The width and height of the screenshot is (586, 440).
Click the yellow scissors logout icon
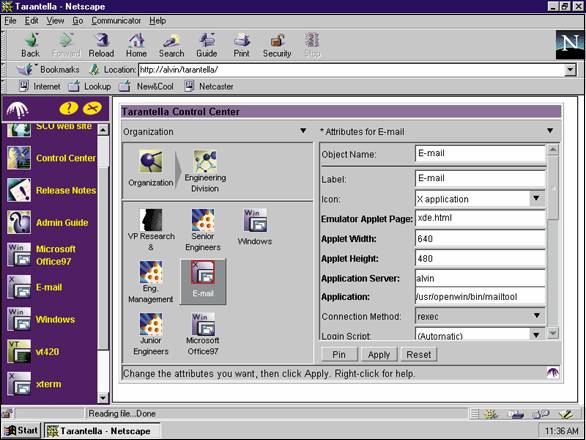(x=92, y=108)
